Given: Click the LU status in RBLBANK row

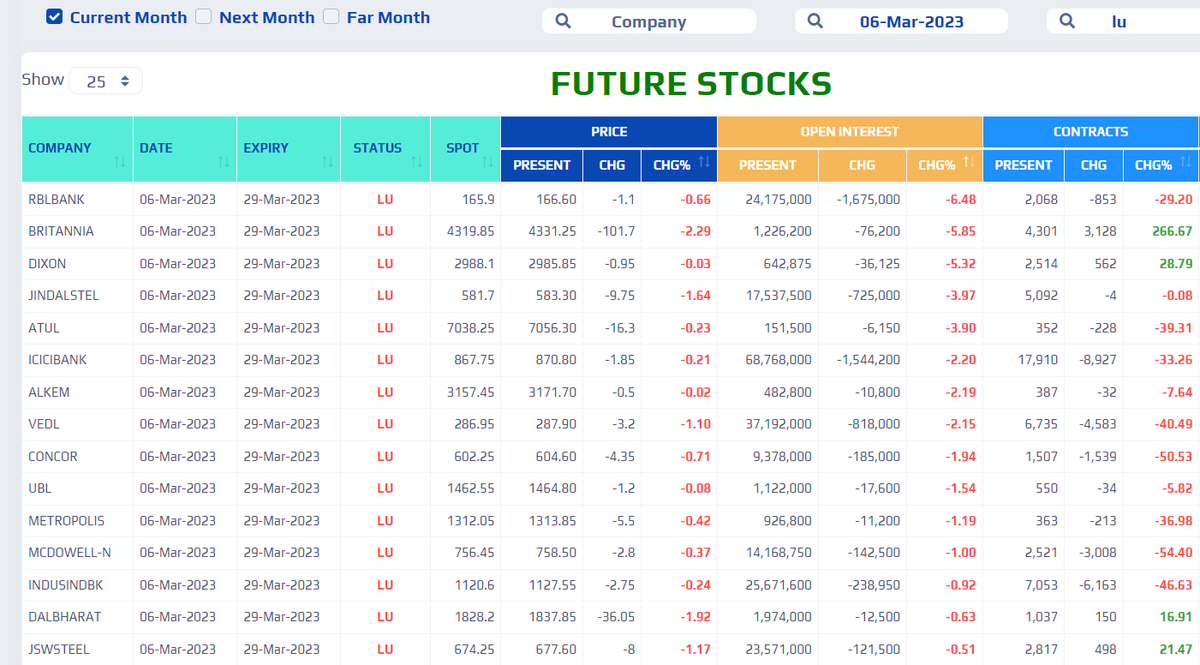Looking at the screenshot, I should 385,199.
